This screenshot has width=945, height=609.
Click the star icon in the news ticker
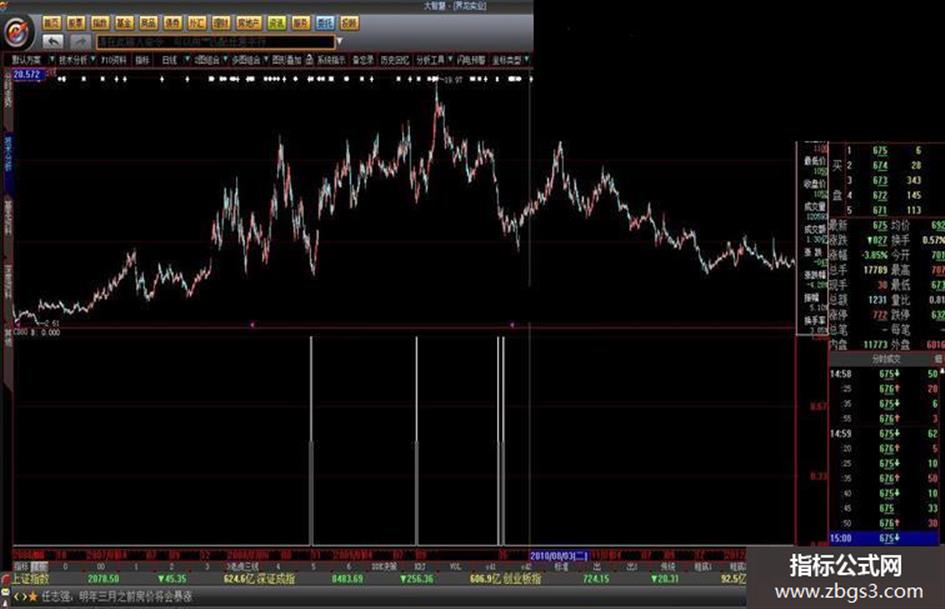[x=33, y=596]
